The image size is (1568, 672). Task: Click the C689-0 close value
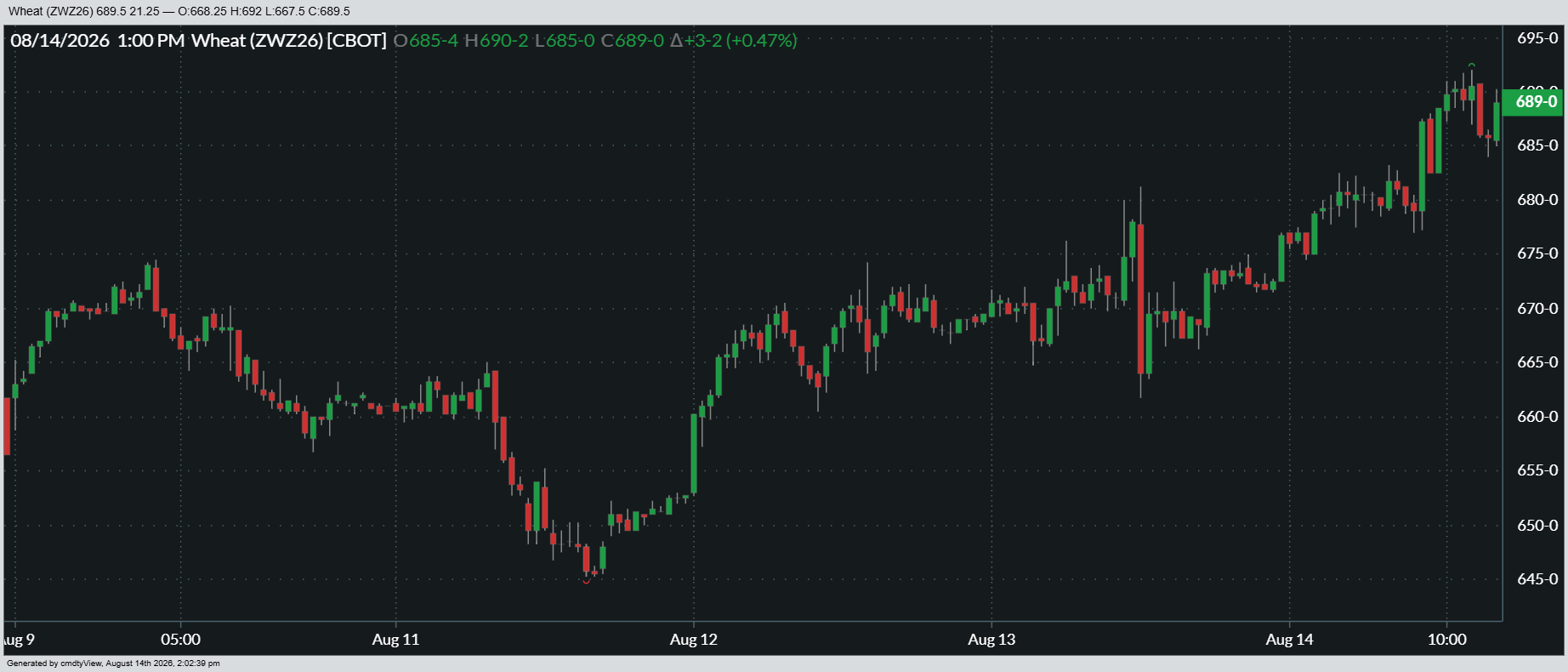(633, 41)
